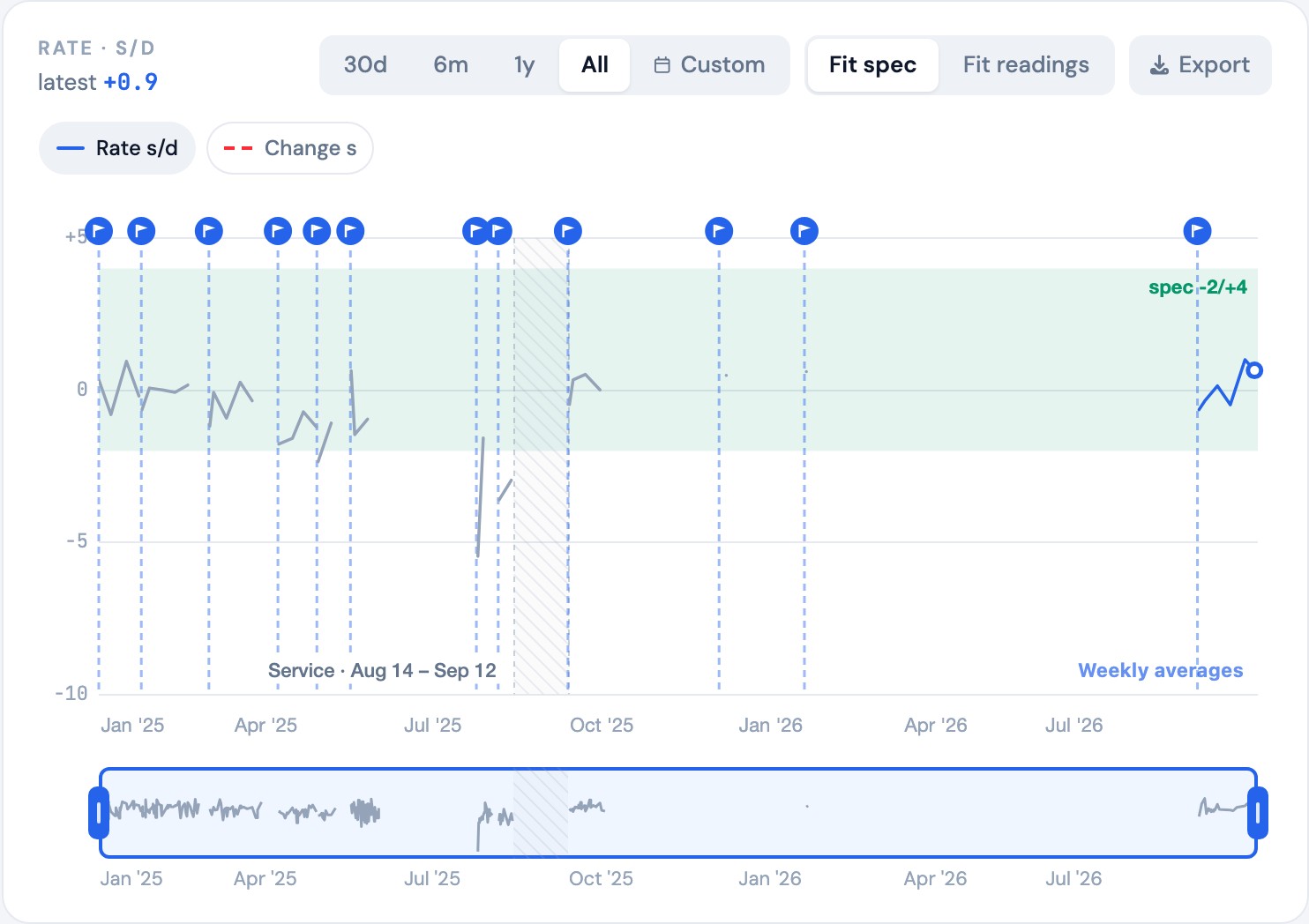Grab the left handle of the range brush
The image size is (1309, 924).
click(x=99, y=813)
